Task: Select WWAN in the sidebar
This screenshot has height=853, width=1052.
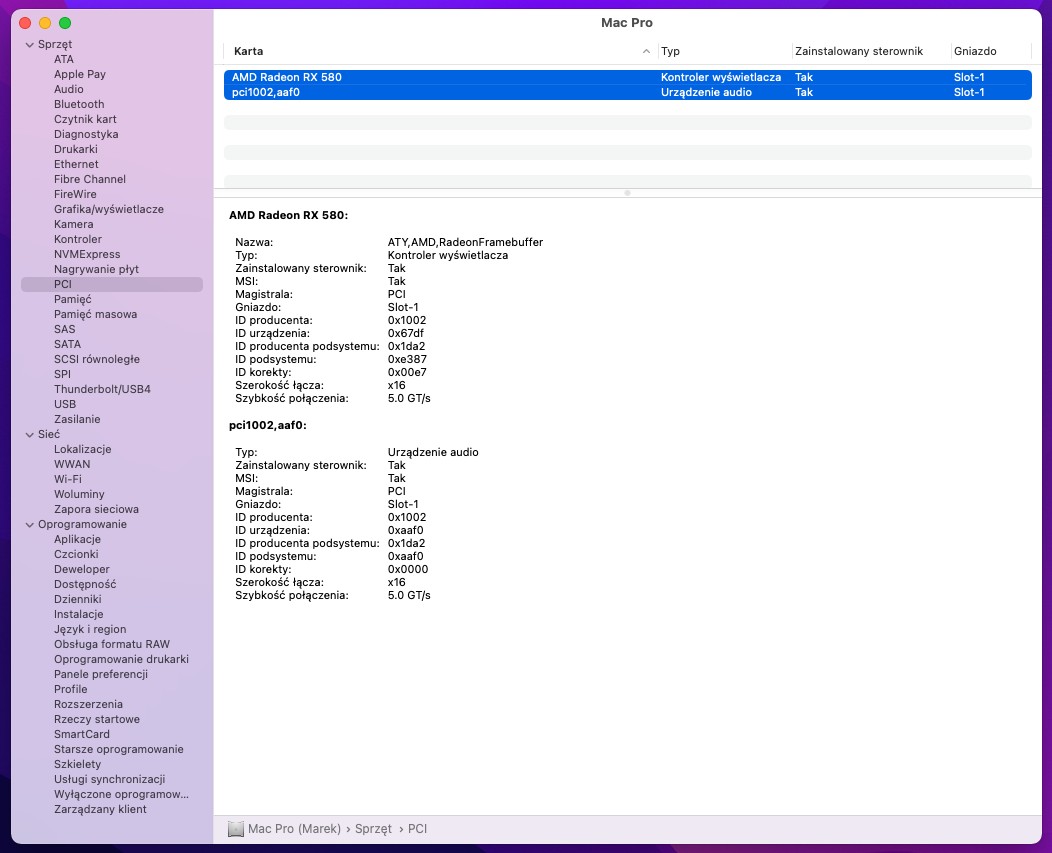Action: pyautogui.click(x=72, y=464)
